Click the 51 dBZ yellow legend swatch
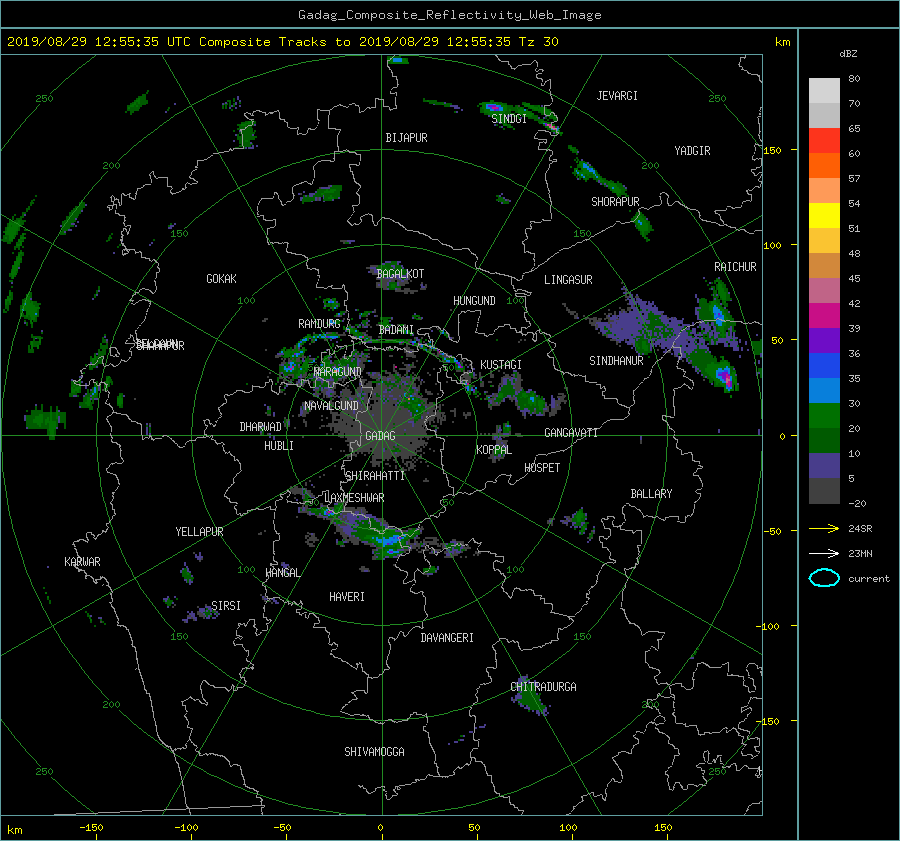 824,216
